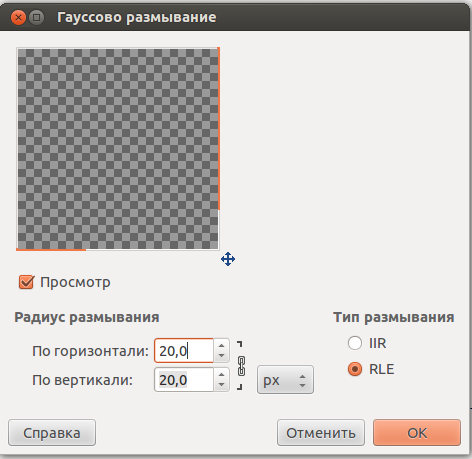Close the Гауссово размывание dialog
This screenshot has width=472, height=459.
click(x=18, y=17)
